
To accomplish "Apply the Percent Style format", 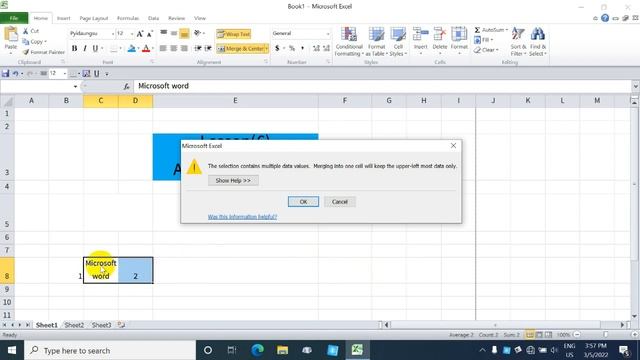I will [x=292, y=48].
